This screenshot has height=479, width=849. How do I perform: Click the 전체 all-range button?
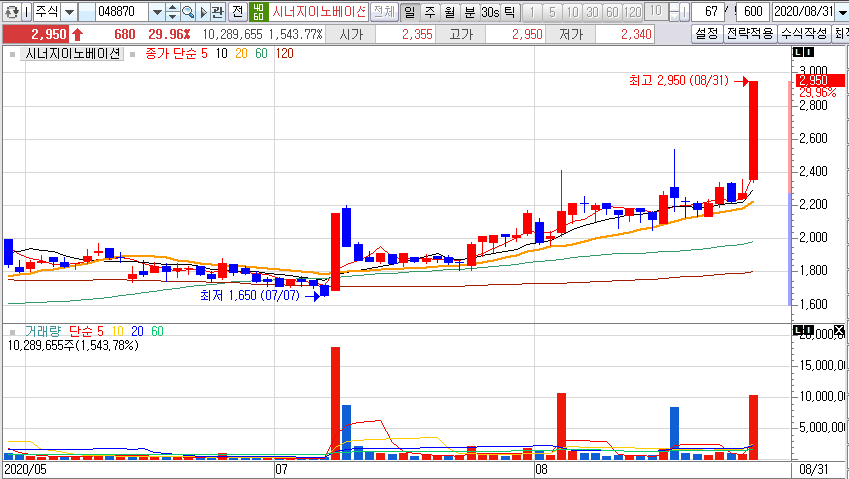[x=384, y=11]
